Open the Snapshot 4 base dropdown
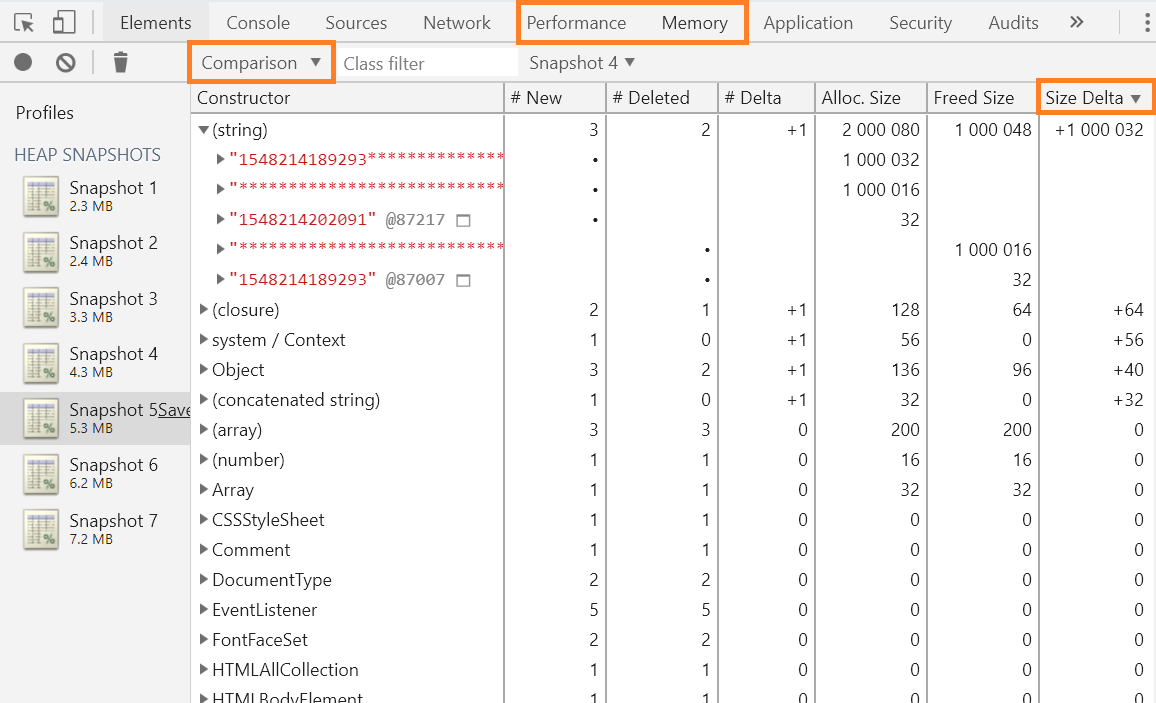This screenshot has height=703, width=1156. pyautogui.click(x=582, y=63)
